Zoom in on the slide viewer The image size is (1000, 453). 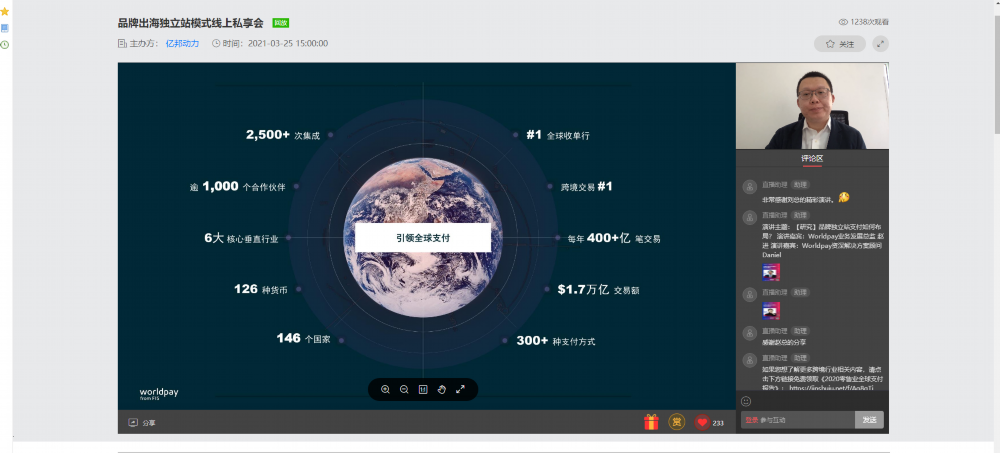click(385, 389)
